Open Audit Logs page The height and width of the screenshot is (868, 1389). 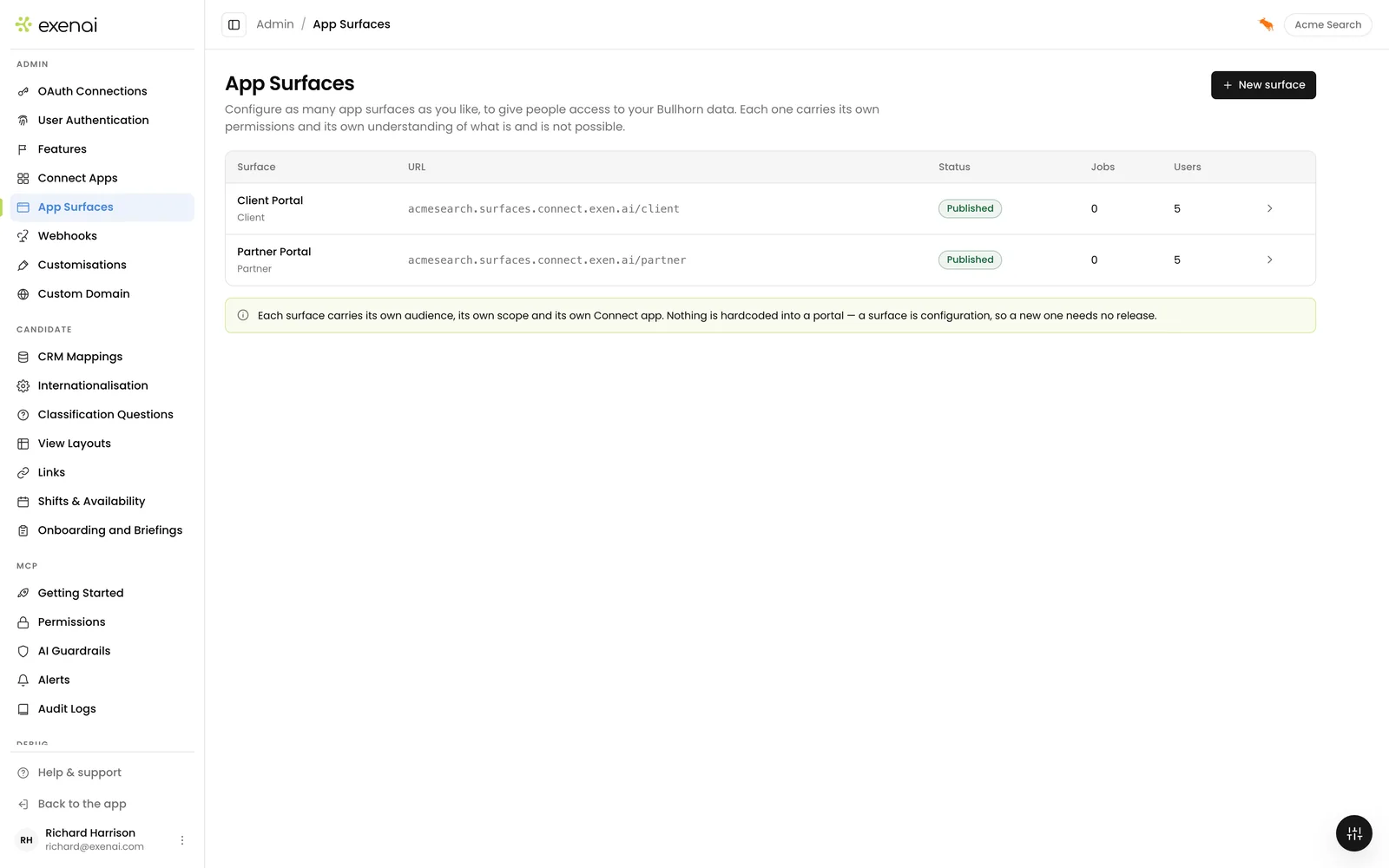click(102, 708)
